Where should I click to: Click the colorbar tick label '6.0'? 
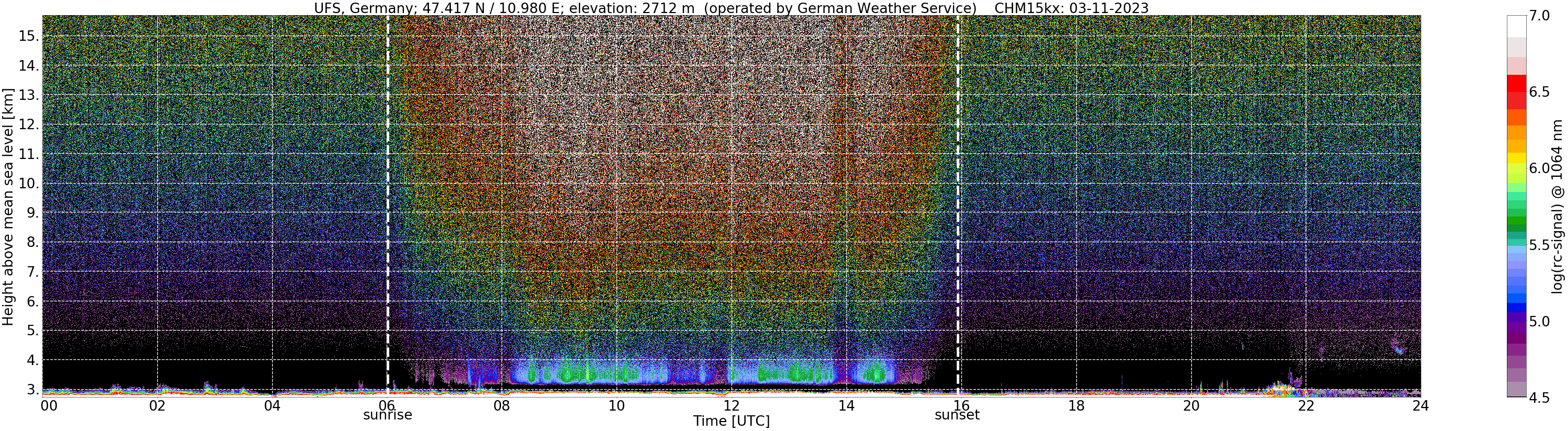click(1539, 168)
